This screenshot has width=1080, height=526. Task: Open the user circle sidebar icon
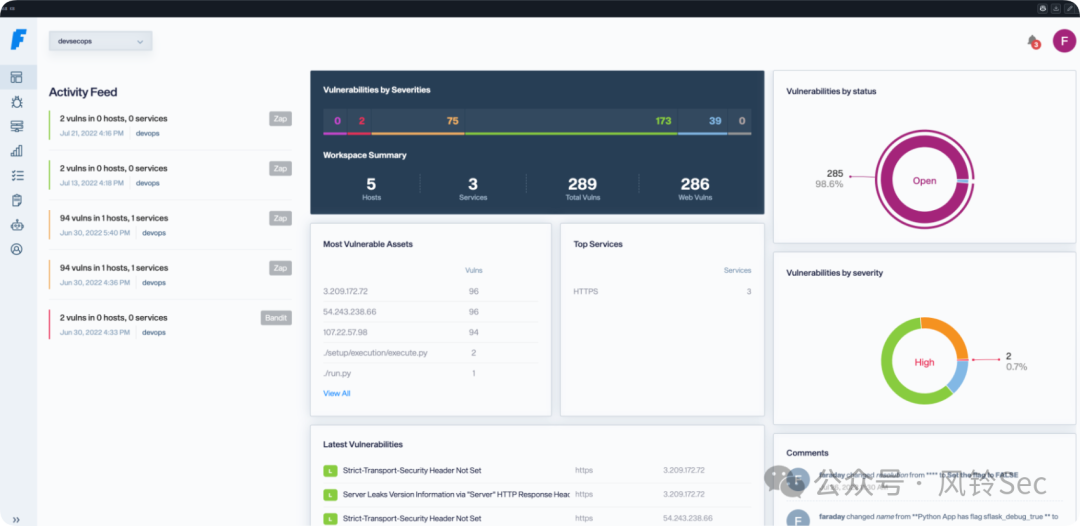17,249
